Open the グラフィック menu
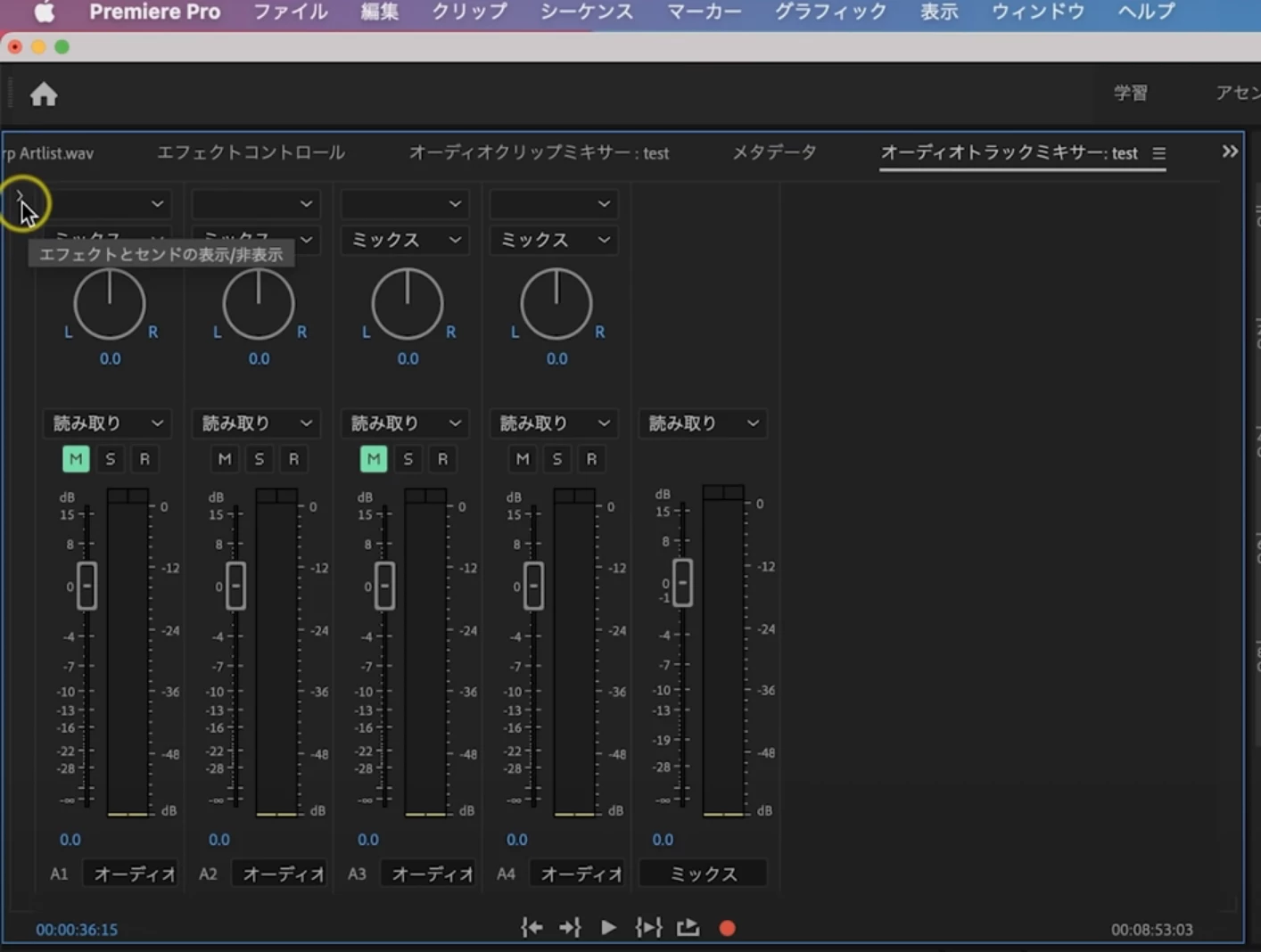The image size is (1261, 952). point(830,12)
